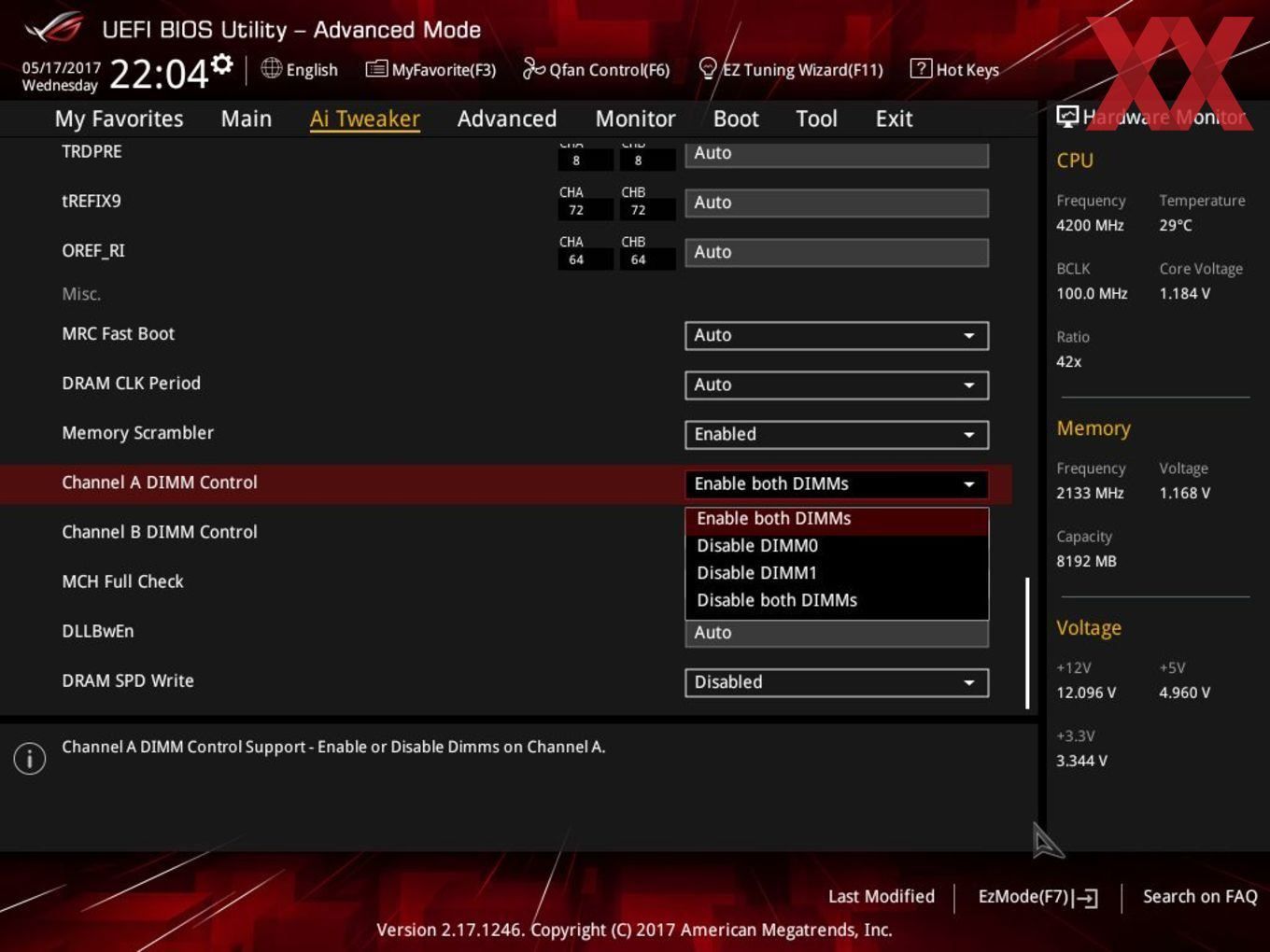Click the CPU frequency 4200 MHz value
This screenshot has height=952, width=1270.
tap(1090, 225)
